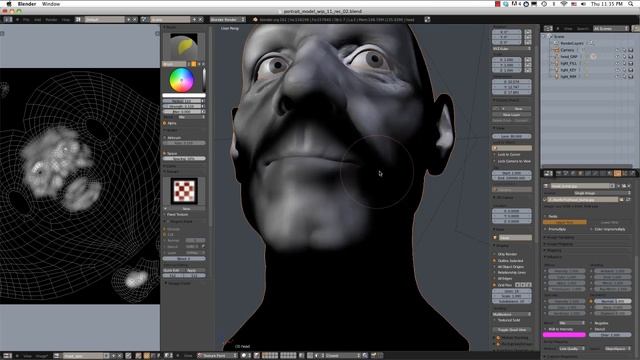Click New under the brush texture preview
640x360 pixels.
point(186,209)
